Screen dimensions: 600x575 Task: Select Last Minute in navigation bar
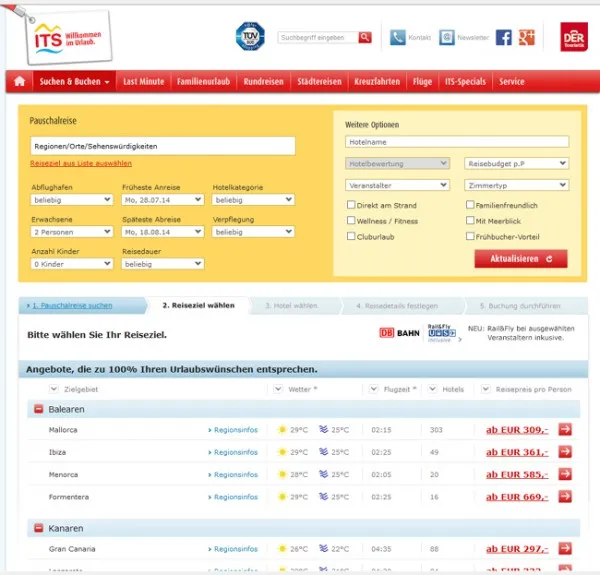tap(144, 81)
